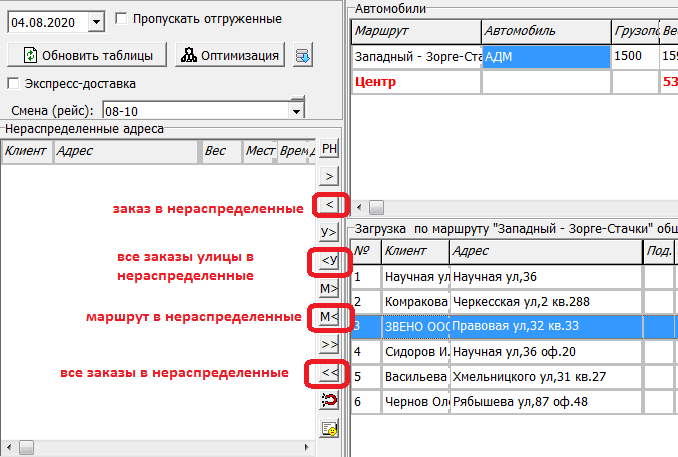Click the 'Оптимизация' button
The image size is (678, 457).
point(230,54)
